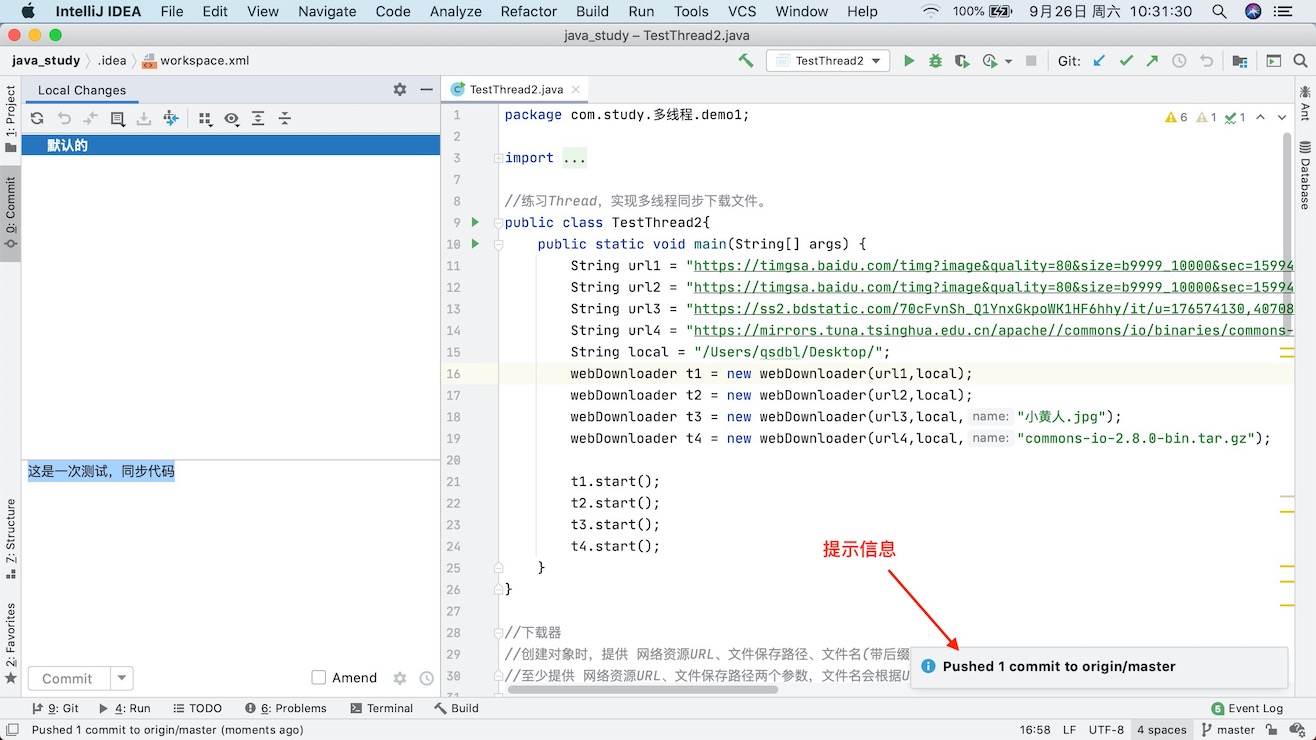Open the 4: Run tool window

click(126, 708)
